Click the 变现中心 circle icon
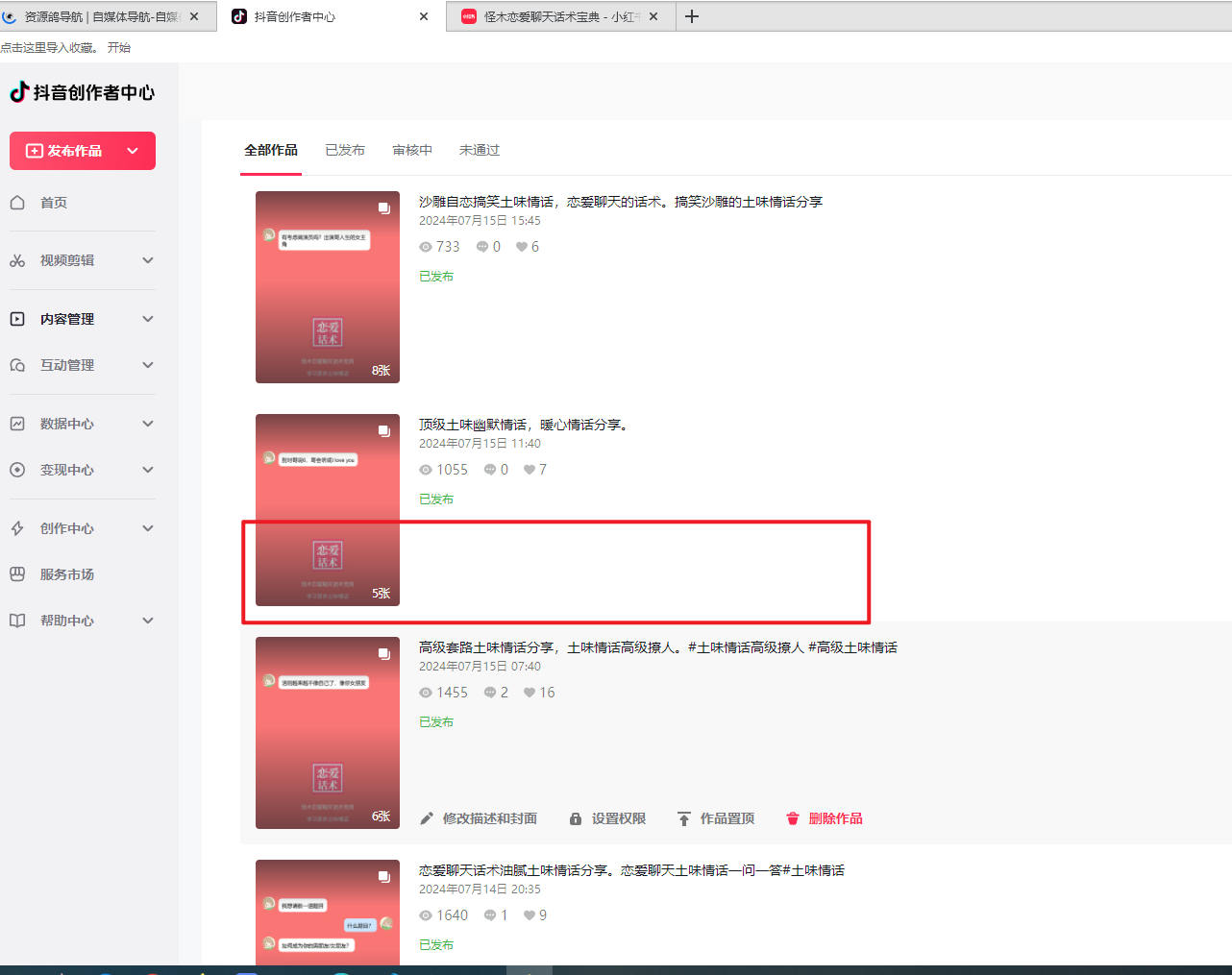 point(17,470)
